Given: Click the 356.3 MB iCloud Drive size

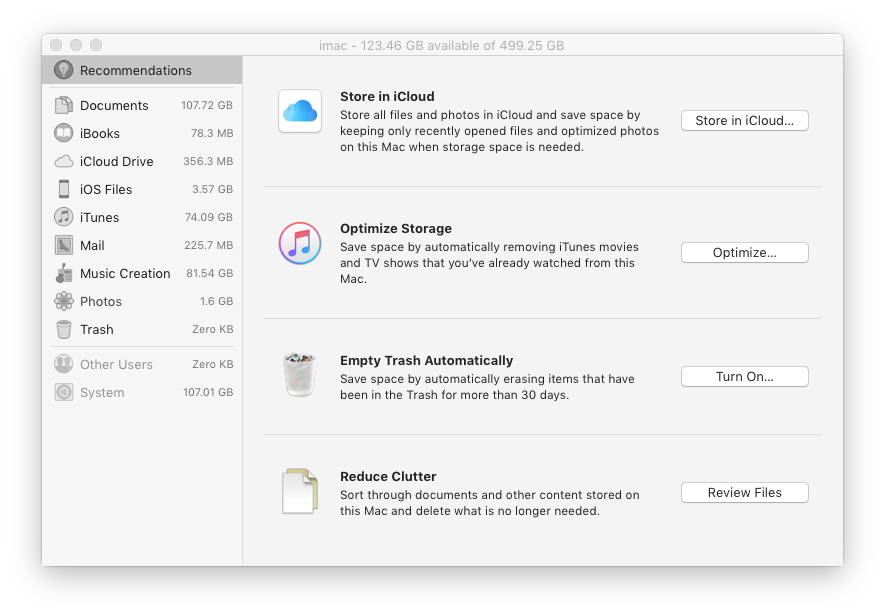Looking at the screenshot, I should pyautogui.click(x=208, y=161).
